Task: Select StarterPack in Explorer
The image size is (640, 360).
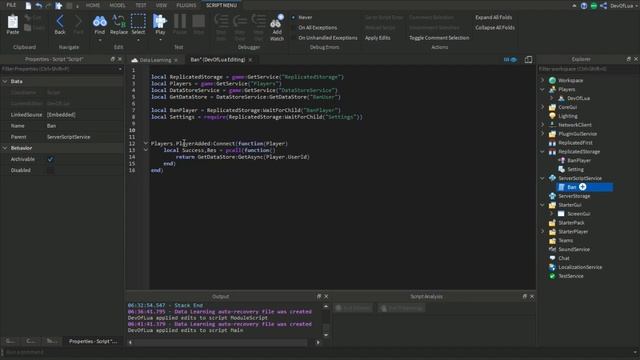Action: (571, 223)
